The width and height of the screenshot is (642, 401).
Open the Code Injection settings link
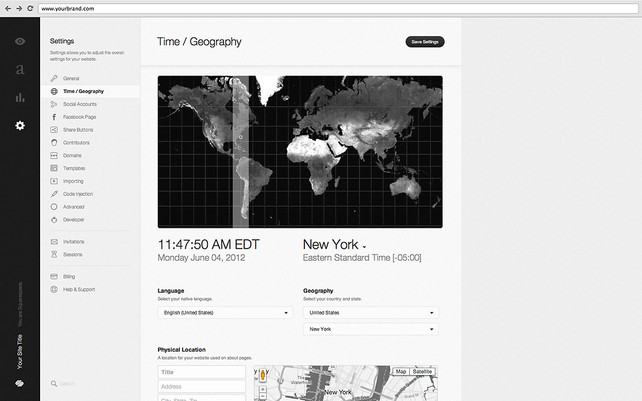click(x=78, y=194)
